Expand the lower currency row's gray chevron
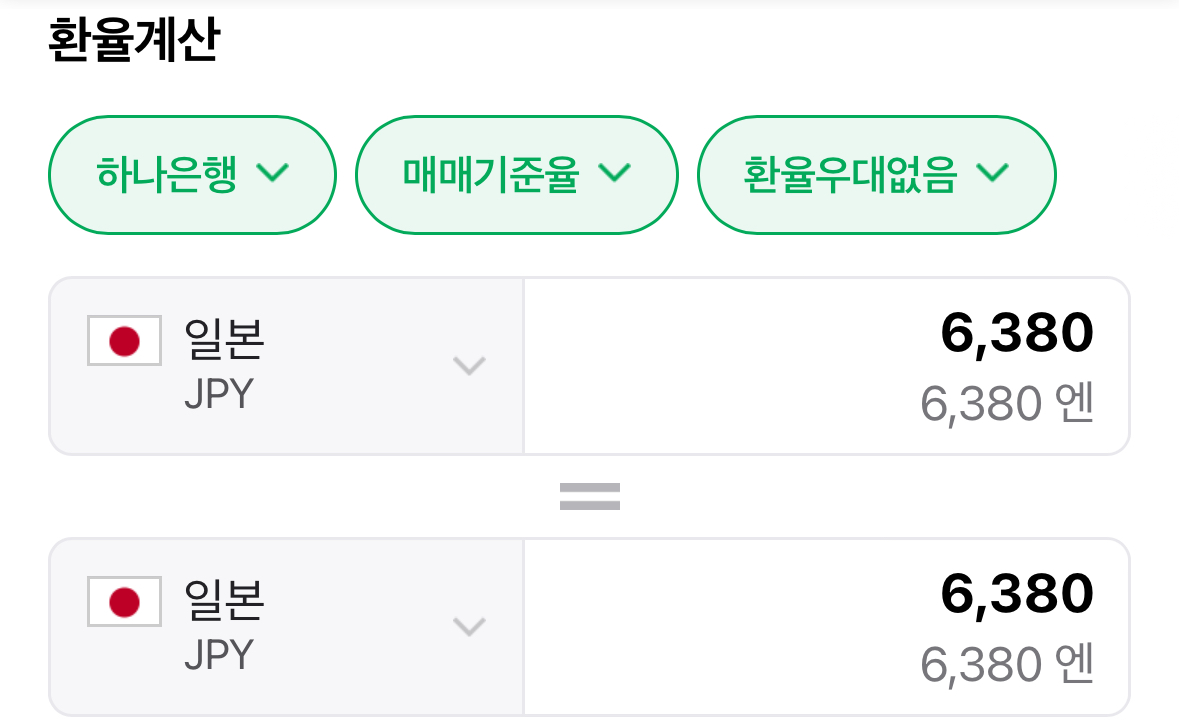The image size is (1179, 728). [469, 627]
